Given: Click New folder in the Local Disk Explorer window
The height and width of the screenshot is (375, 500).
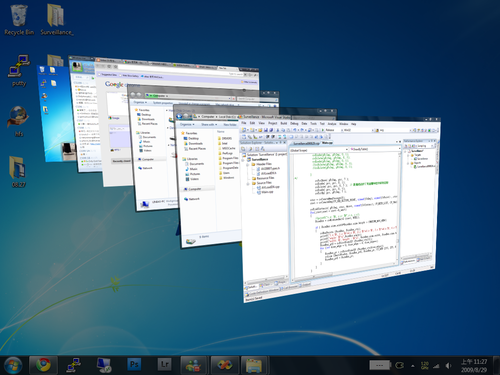Looking at the screenshot, I should 230,125.
